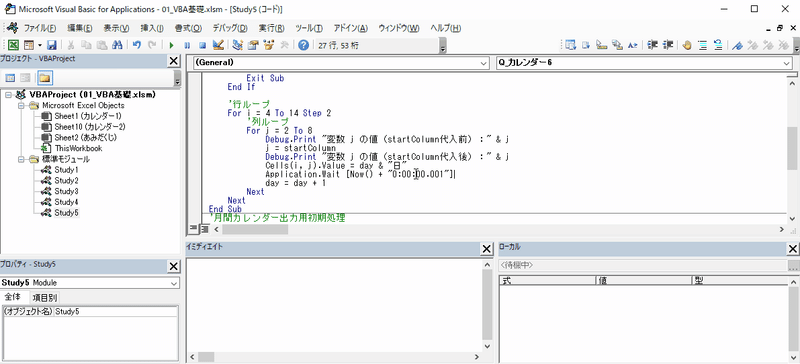Click the code window horizontal scrollbar thumb
The width and height of the screenshot is (800, 364).
(x=255, y=230)
